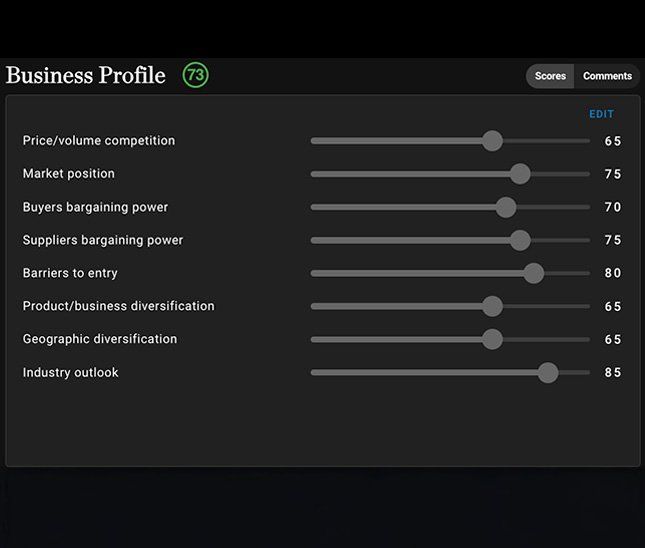The width and height of the screenshot is (645, 548).
Task: Click the Geographic diversification slider handle
Action: coord(492,339)
